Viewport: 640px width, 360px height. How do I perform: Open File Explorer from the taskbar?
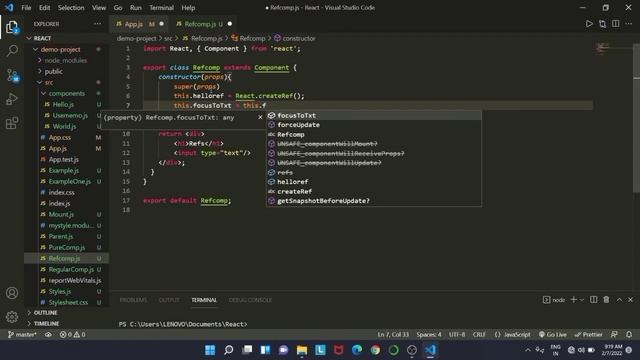(302, 350)
